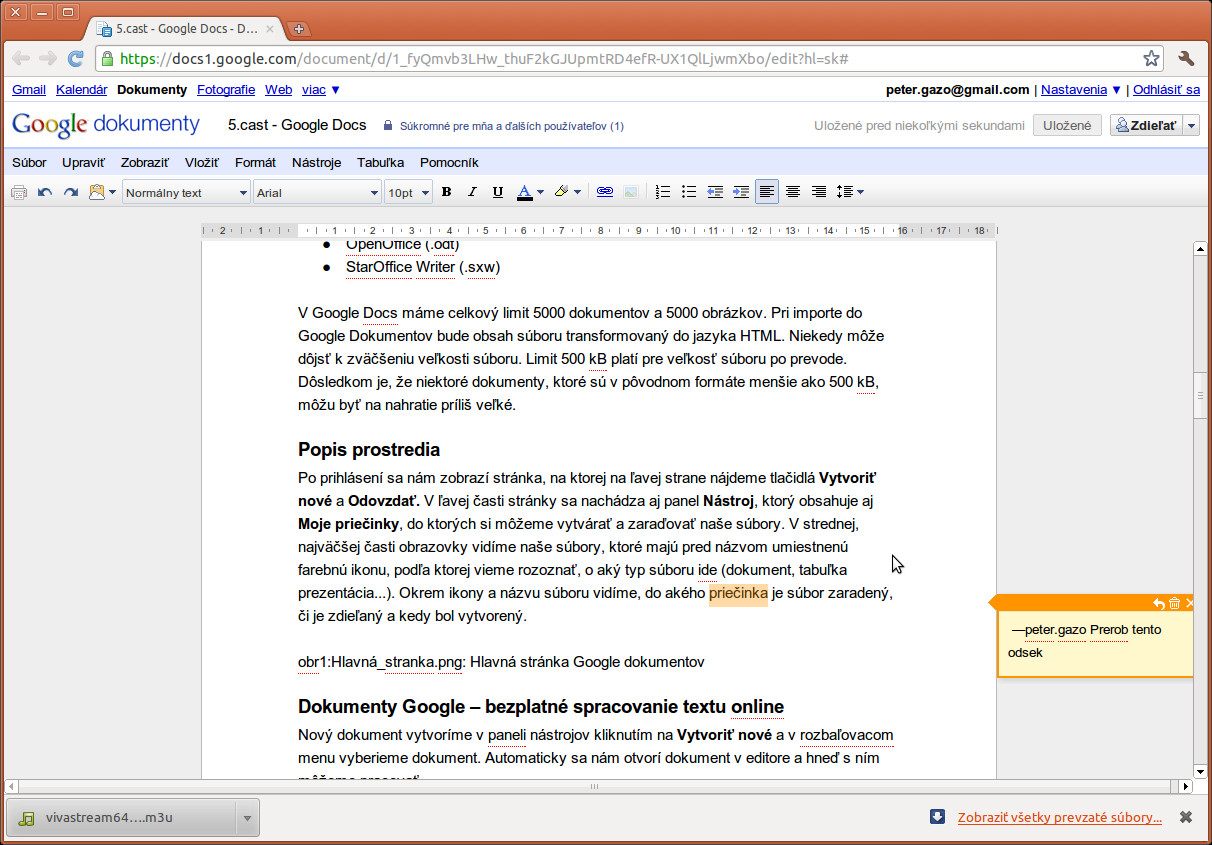The image size is (1212, 845).
Task: Redo the last undone action
Action: [71, 192]
